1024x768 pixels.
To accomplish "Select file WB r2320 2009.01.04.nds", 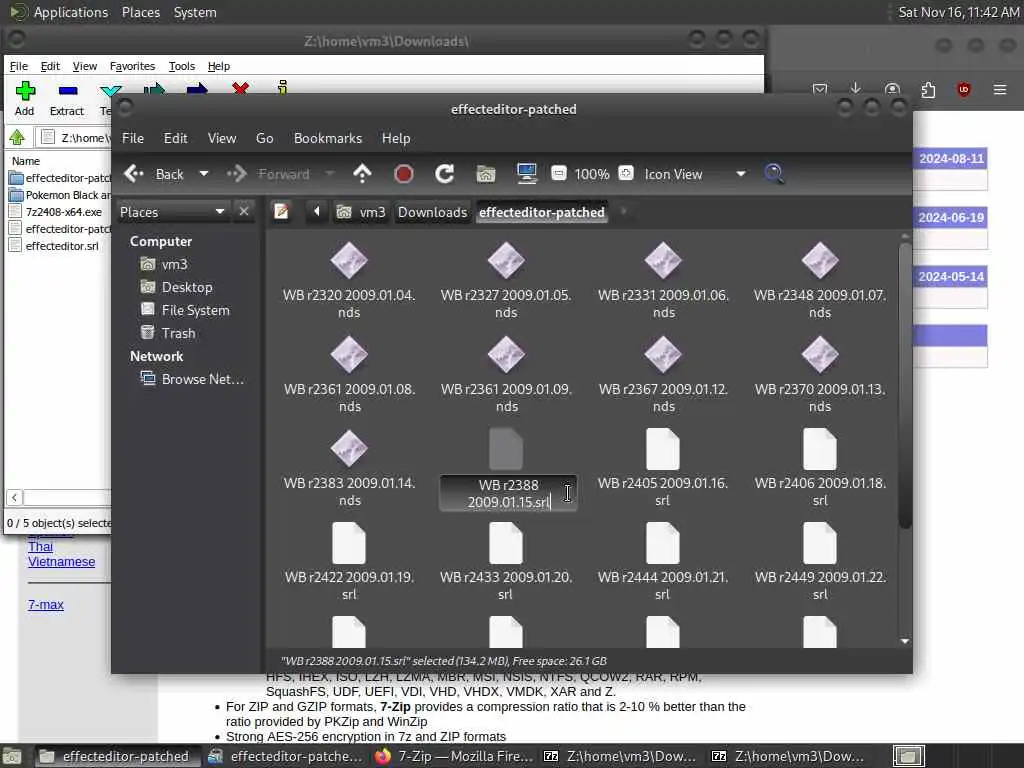I will (x=349, y=280).
